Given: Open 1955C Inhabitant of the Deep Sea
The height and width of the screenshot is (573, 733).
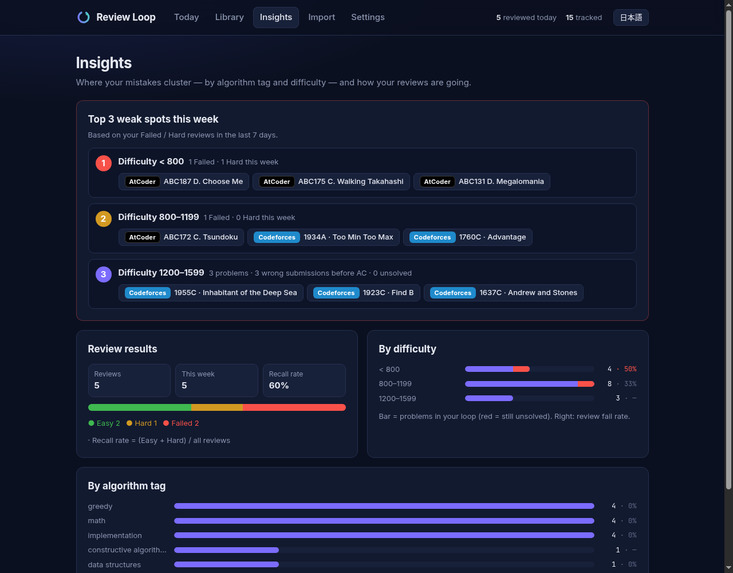Looking at the screenshot, I should [211, 293].
